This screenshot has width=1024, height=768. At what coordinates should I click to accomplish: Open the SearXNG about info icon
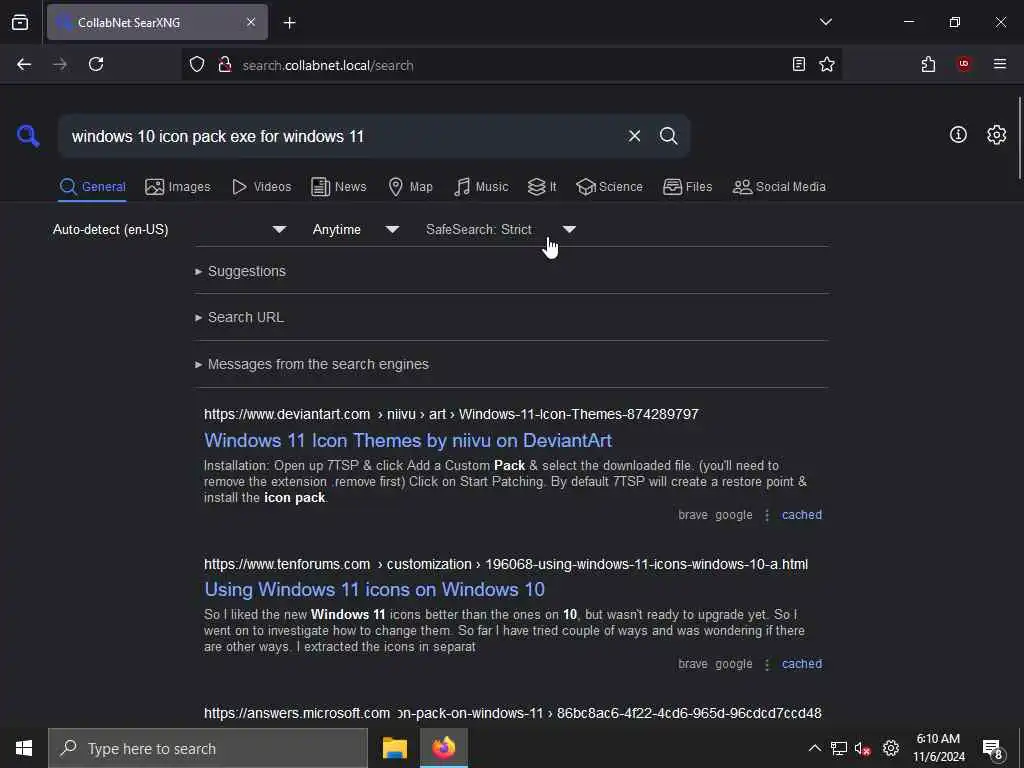(x=957, y=135)
